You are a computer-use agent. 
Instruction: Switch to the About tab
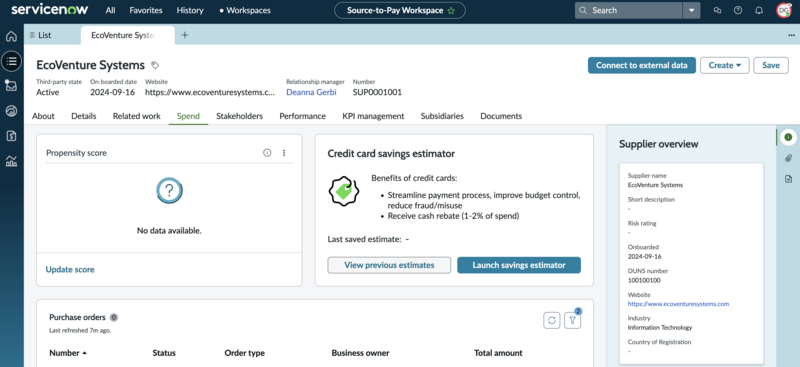pos(43,116)
